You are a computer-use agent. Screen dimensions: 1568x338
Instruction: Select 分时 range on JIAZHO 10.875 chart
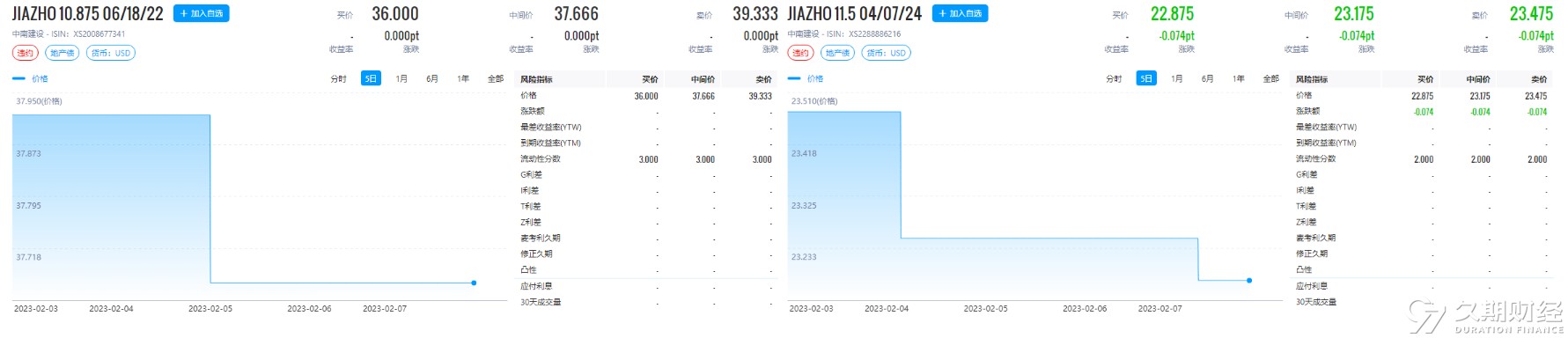pyautogui.click(x=338, y=78)
